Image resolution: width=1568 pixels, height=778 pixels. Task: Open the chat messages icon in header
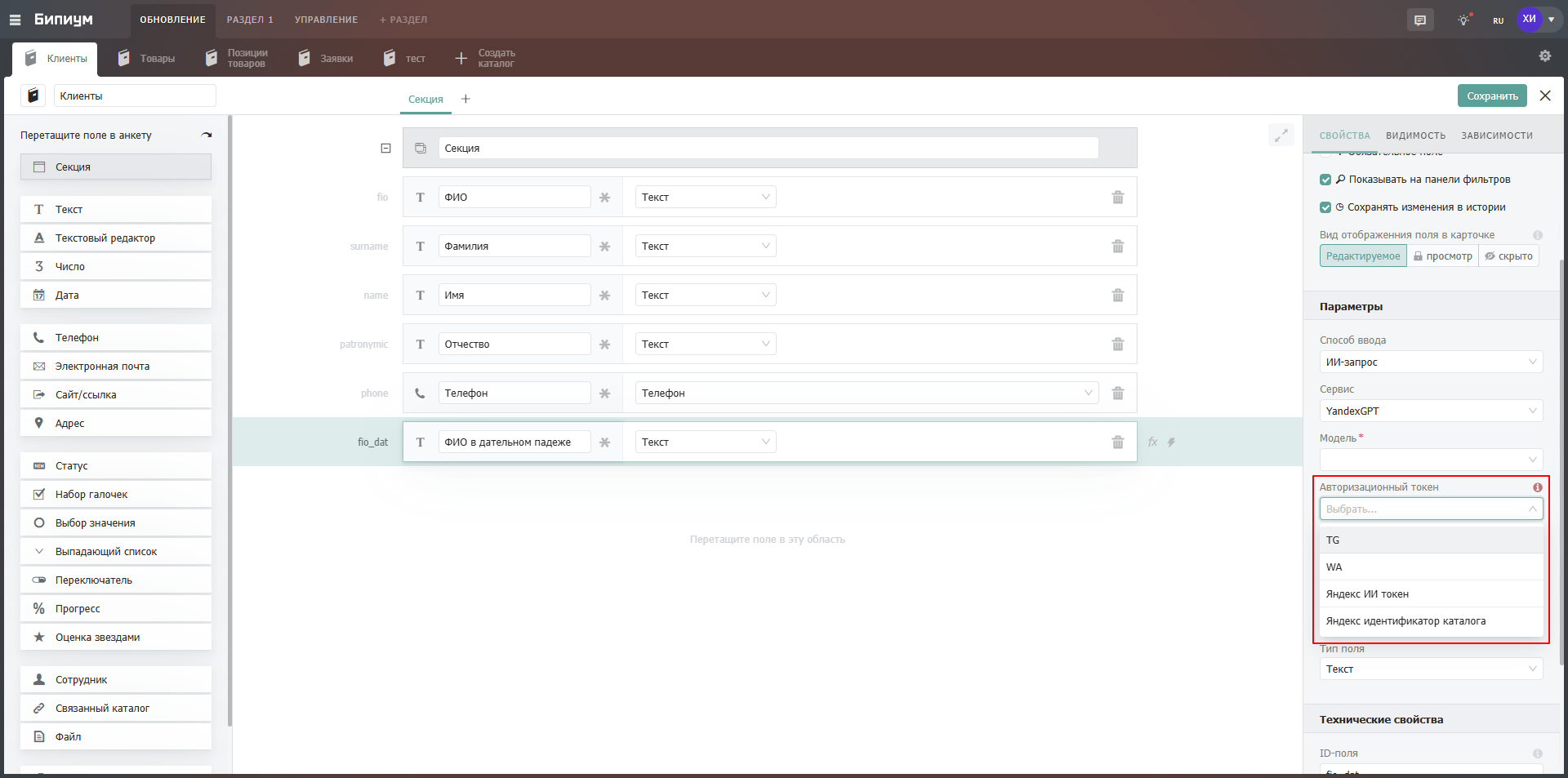[x=1420, y=20]
